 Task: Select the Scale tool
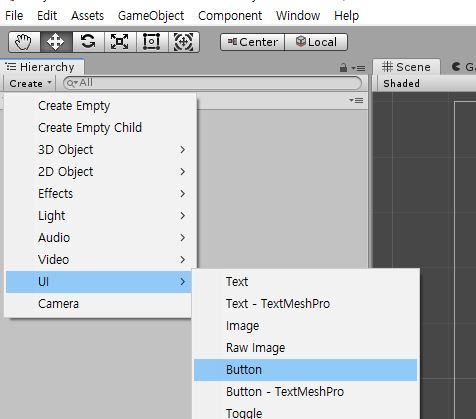[120, 42]
